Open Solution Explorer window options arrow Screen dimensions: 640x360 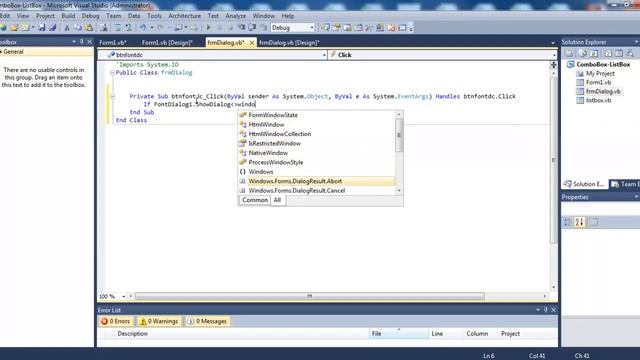[x=636, y=42]
